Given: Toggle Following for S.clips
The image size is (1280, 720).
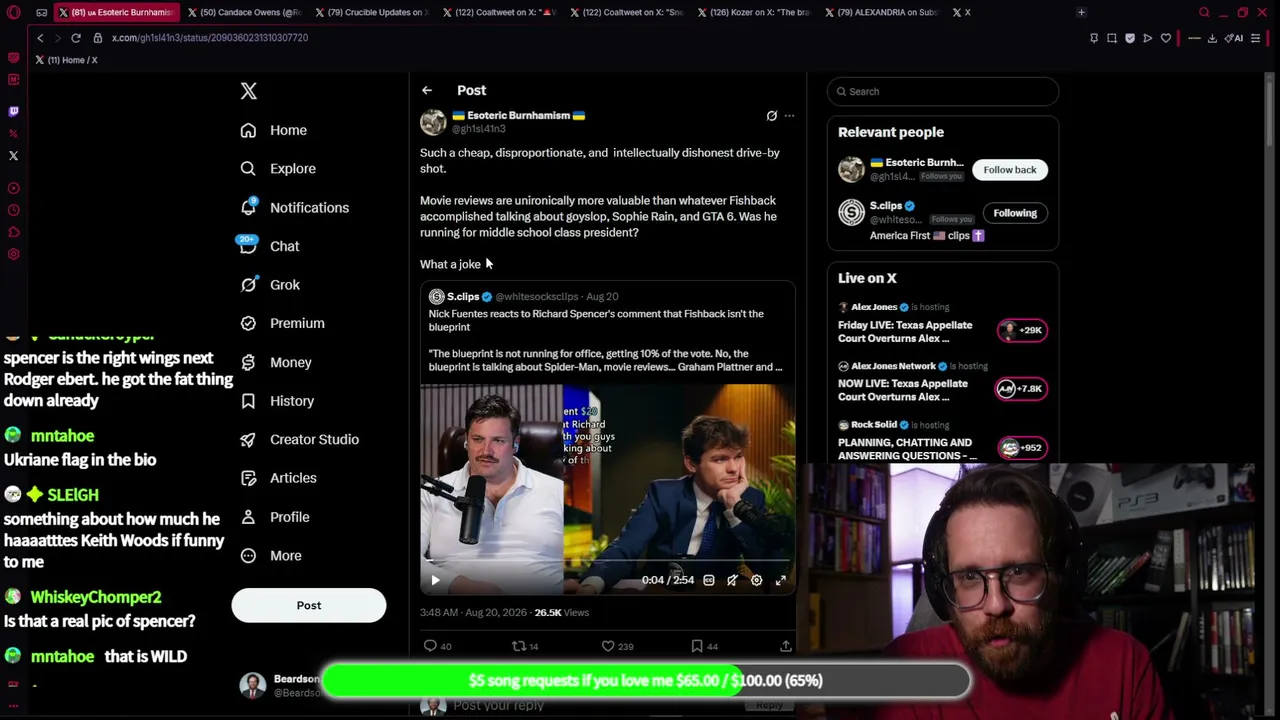Looking at the screenshot, I should click(1015, 213).
